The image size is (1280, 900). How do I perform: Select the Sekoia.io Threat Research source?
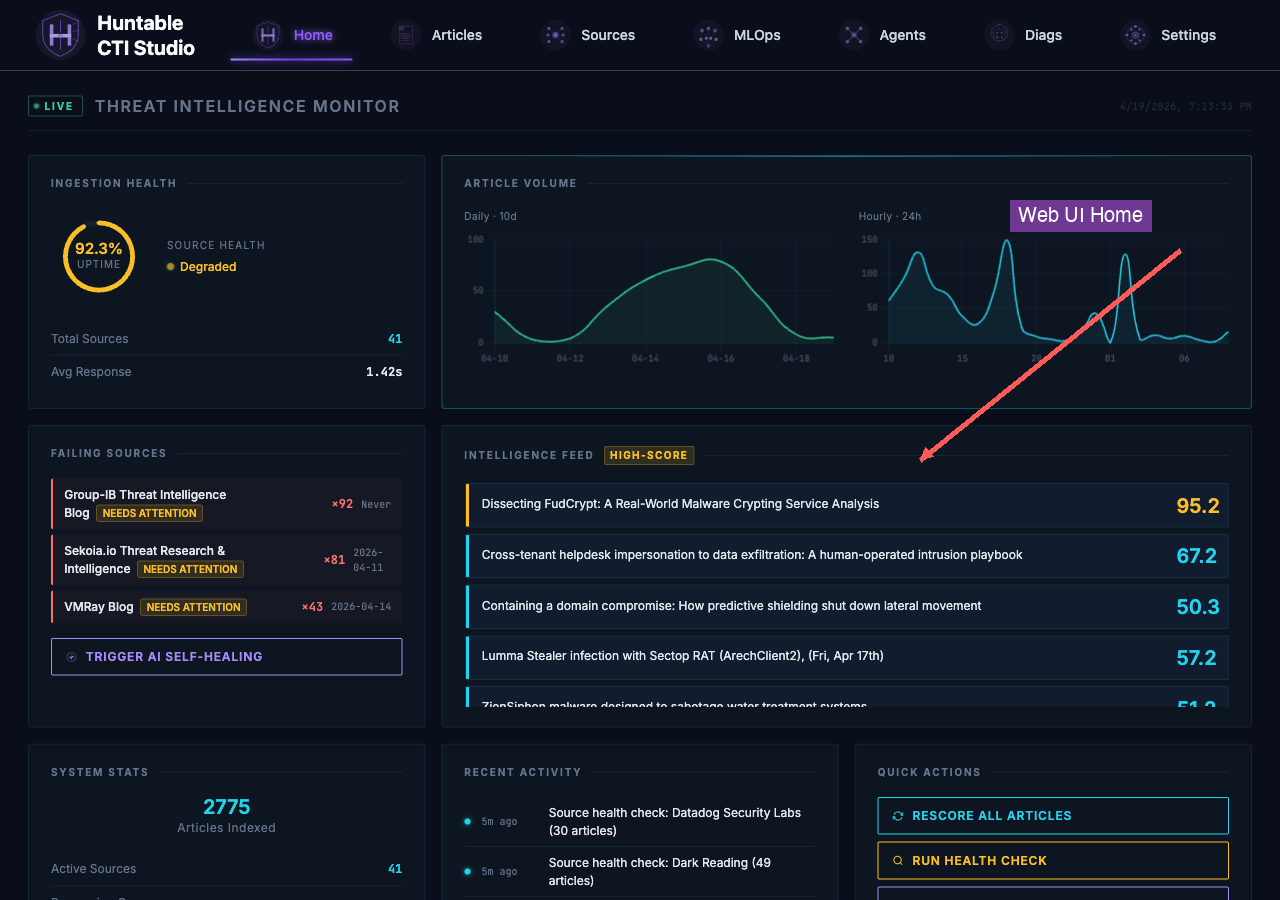[x=227, y=560]
